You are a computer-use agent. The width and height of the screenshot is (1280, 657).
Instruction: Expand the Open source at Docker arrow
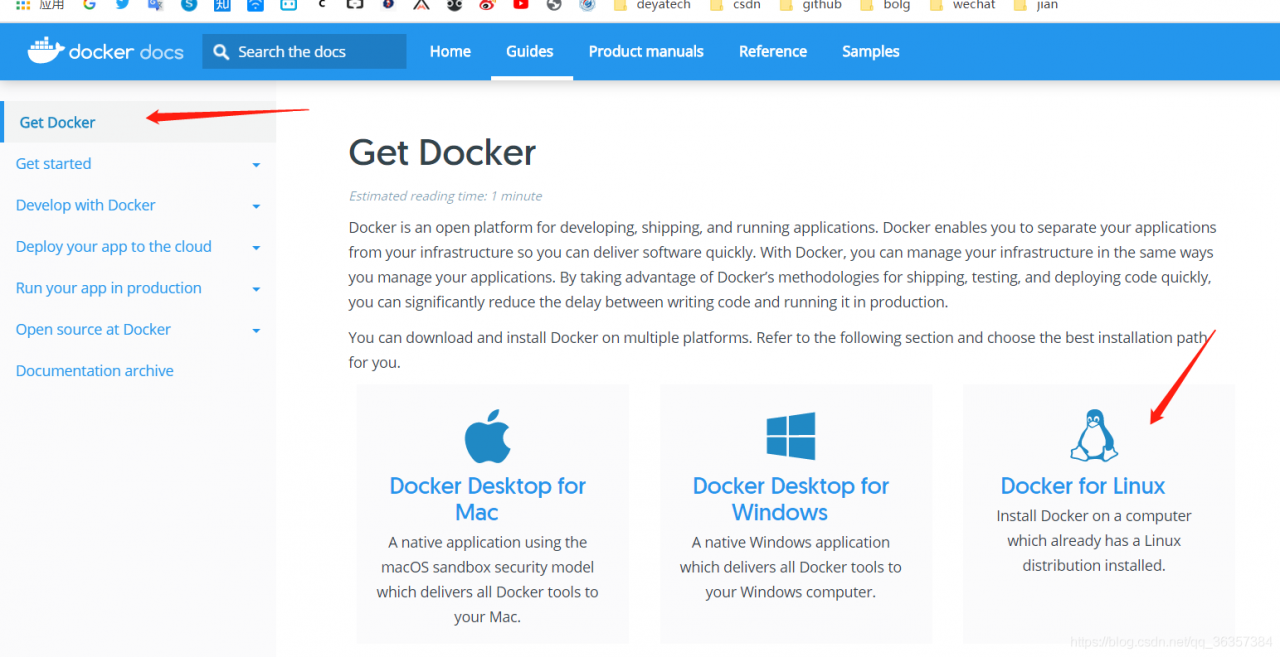tap(256, 331)
